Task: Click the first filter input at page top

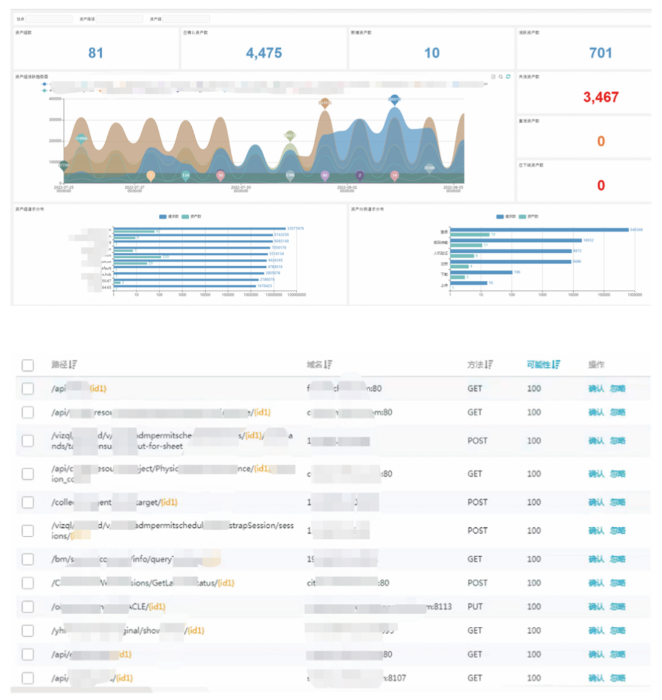Action: [49, 19]
